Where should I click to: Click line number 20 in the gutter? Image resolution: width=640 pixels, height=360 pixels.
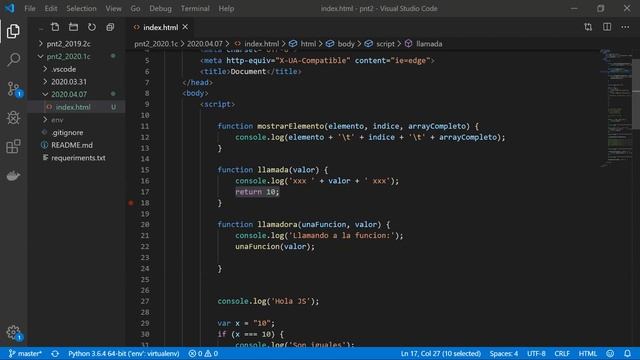145,224
